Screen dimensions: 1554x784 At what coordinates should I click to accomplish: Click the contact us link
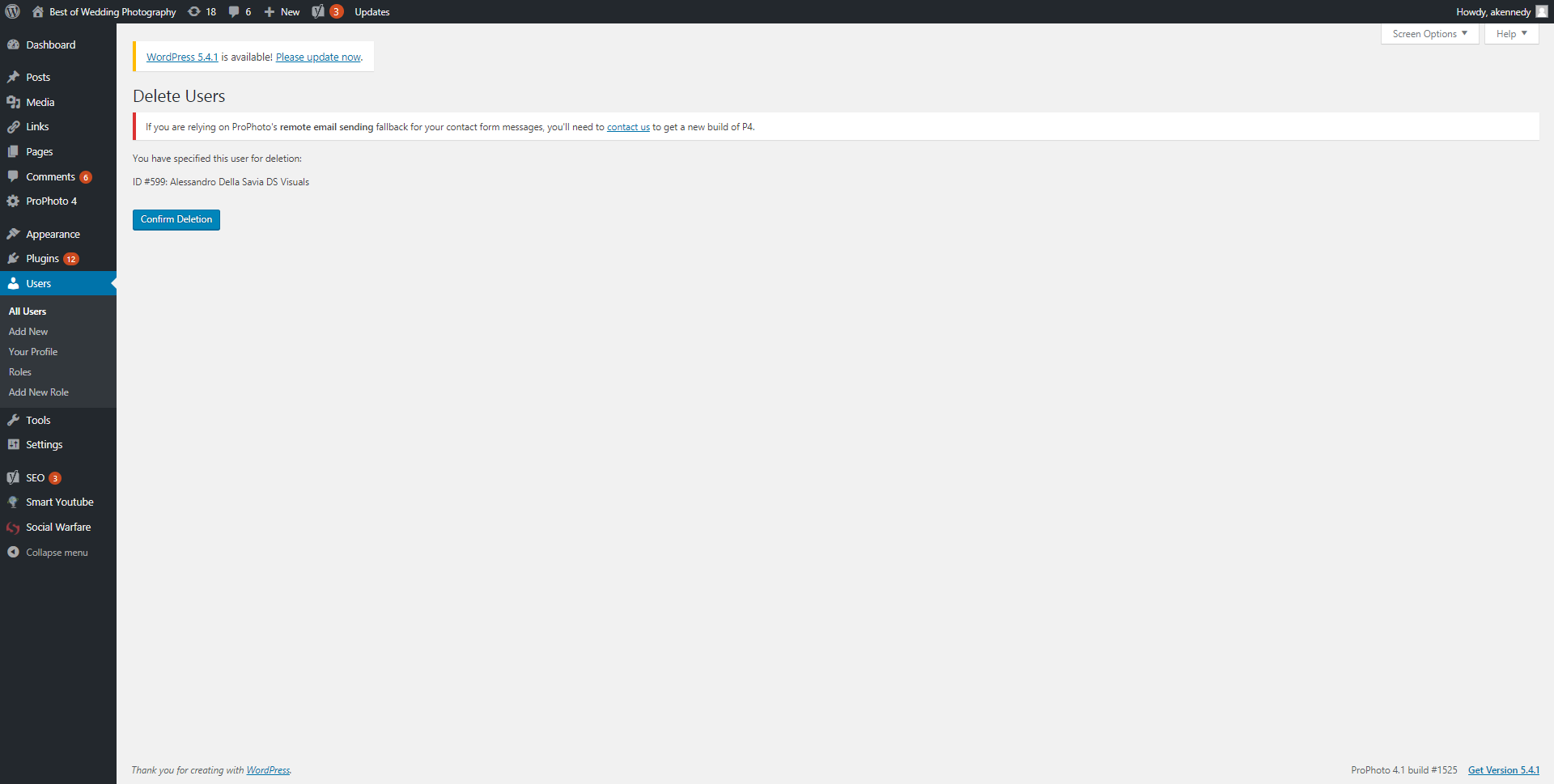point(628,127)
